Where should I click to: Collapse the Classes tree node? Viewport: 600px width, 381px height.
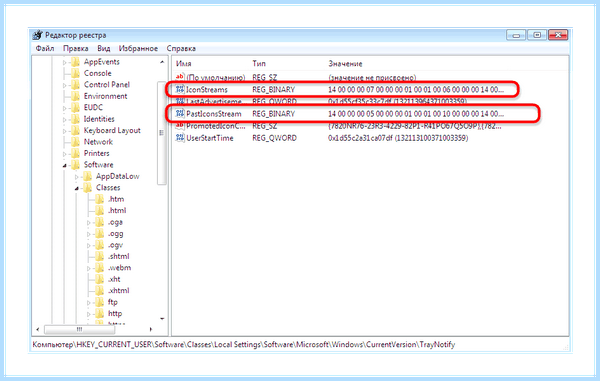[77, 188]
